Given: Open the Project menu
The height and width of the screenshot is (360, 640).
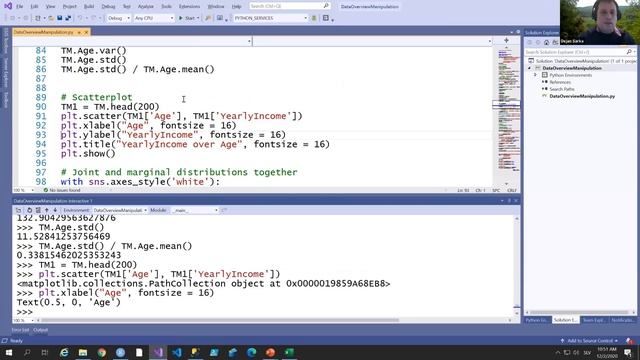Looking at the screenshot, I should (69, 7).
